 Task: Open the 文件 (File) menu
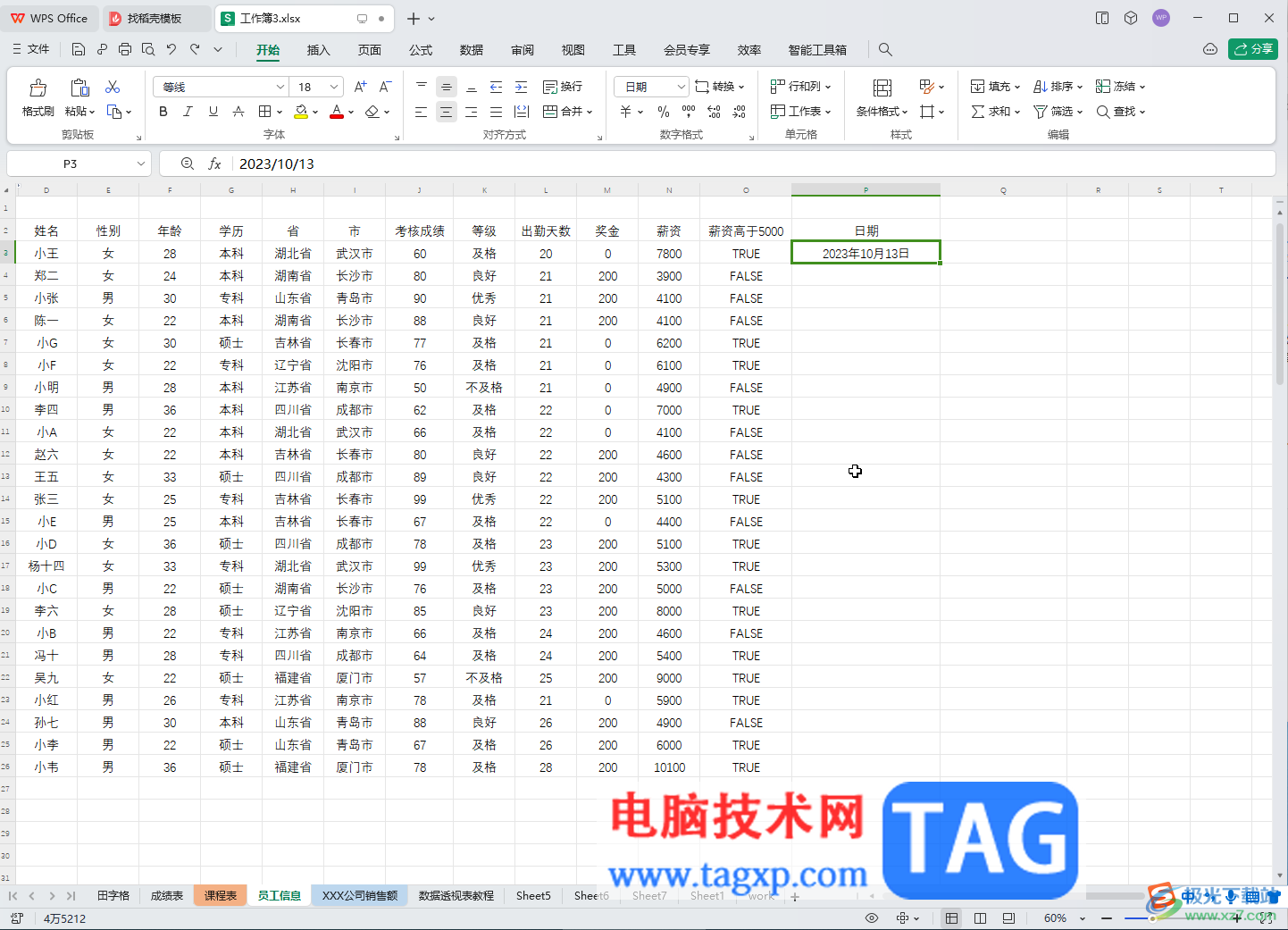(x=31, y=49)
